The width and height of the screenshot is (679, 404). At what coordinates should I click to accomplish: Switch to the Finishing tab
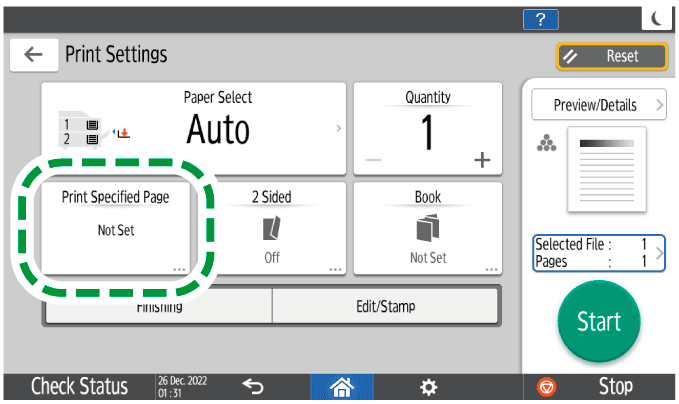(x=158, y=307)
